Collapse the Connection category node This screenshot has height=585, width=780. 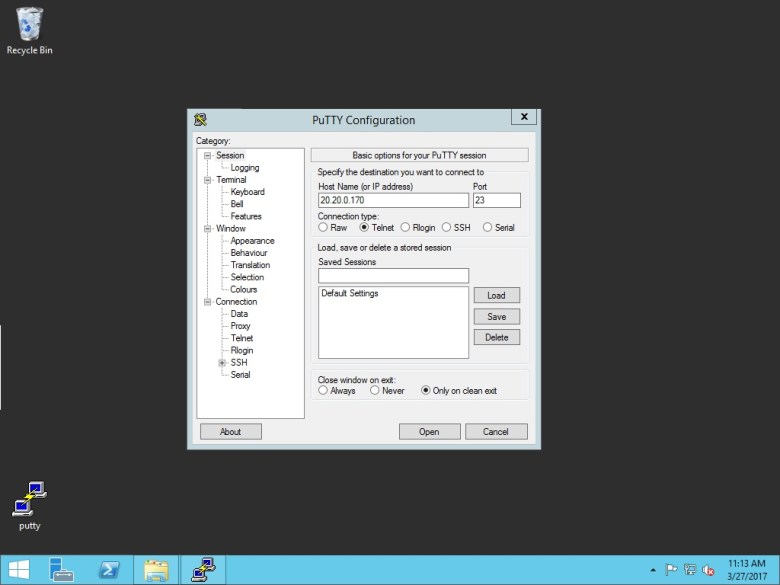point(208,302)
